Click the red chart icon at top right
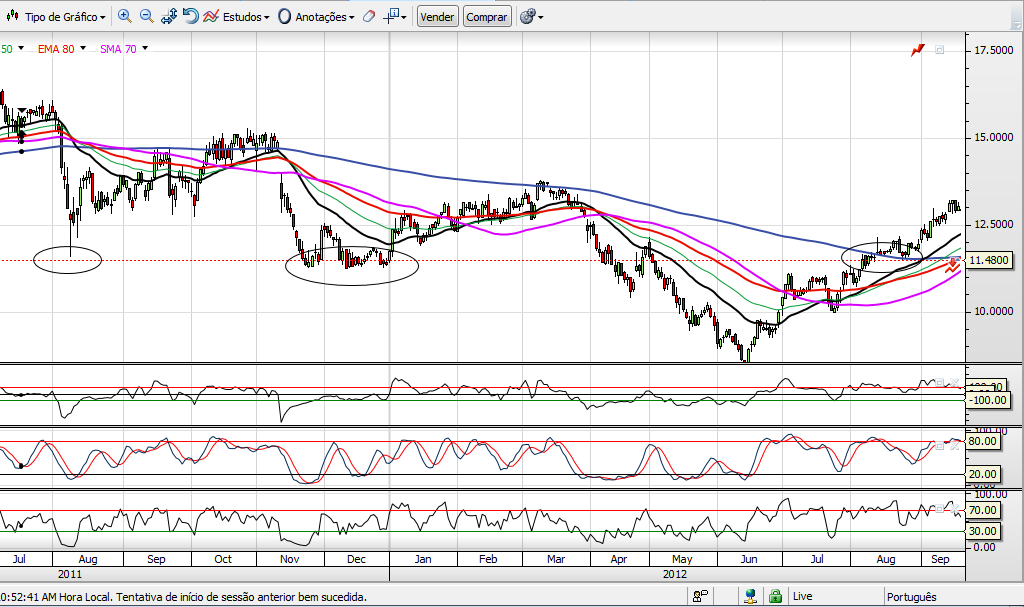This screenshot has height=607, width=1024. pyautogui.click(x=918, y=50)
